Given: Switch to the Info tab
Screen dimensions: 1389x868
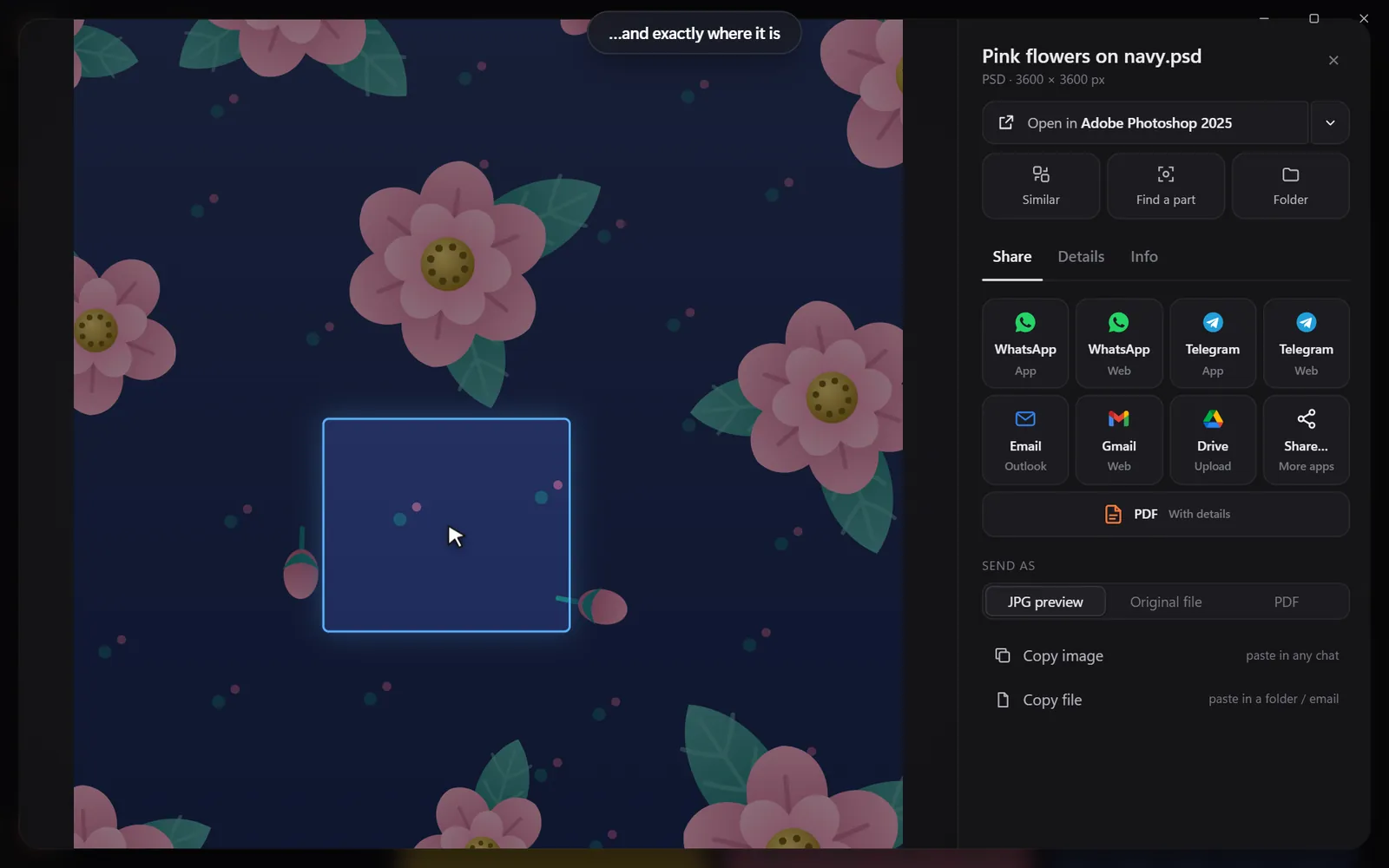Looking at the screenshot, I should [1144, 257].
